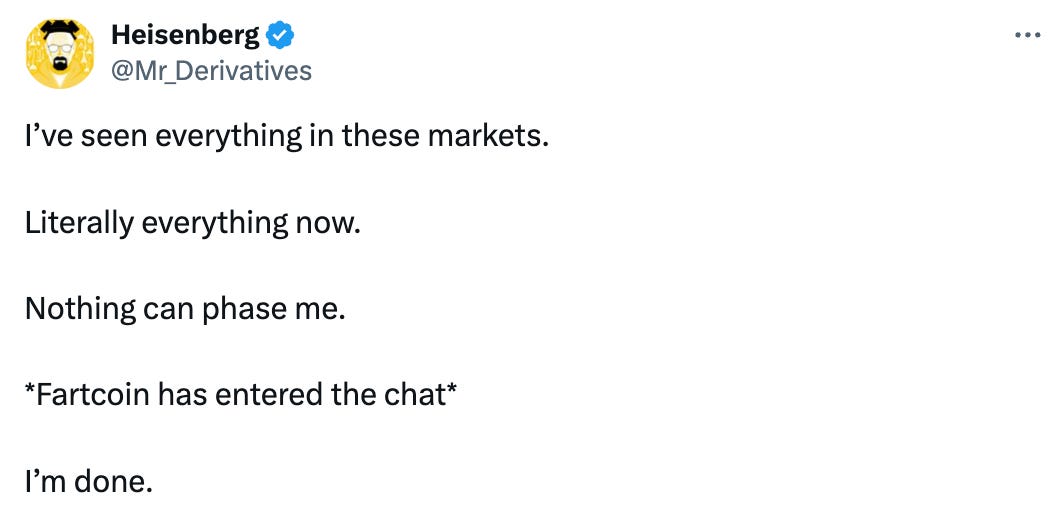Open the three-dot more options menu

(1027, 35)
